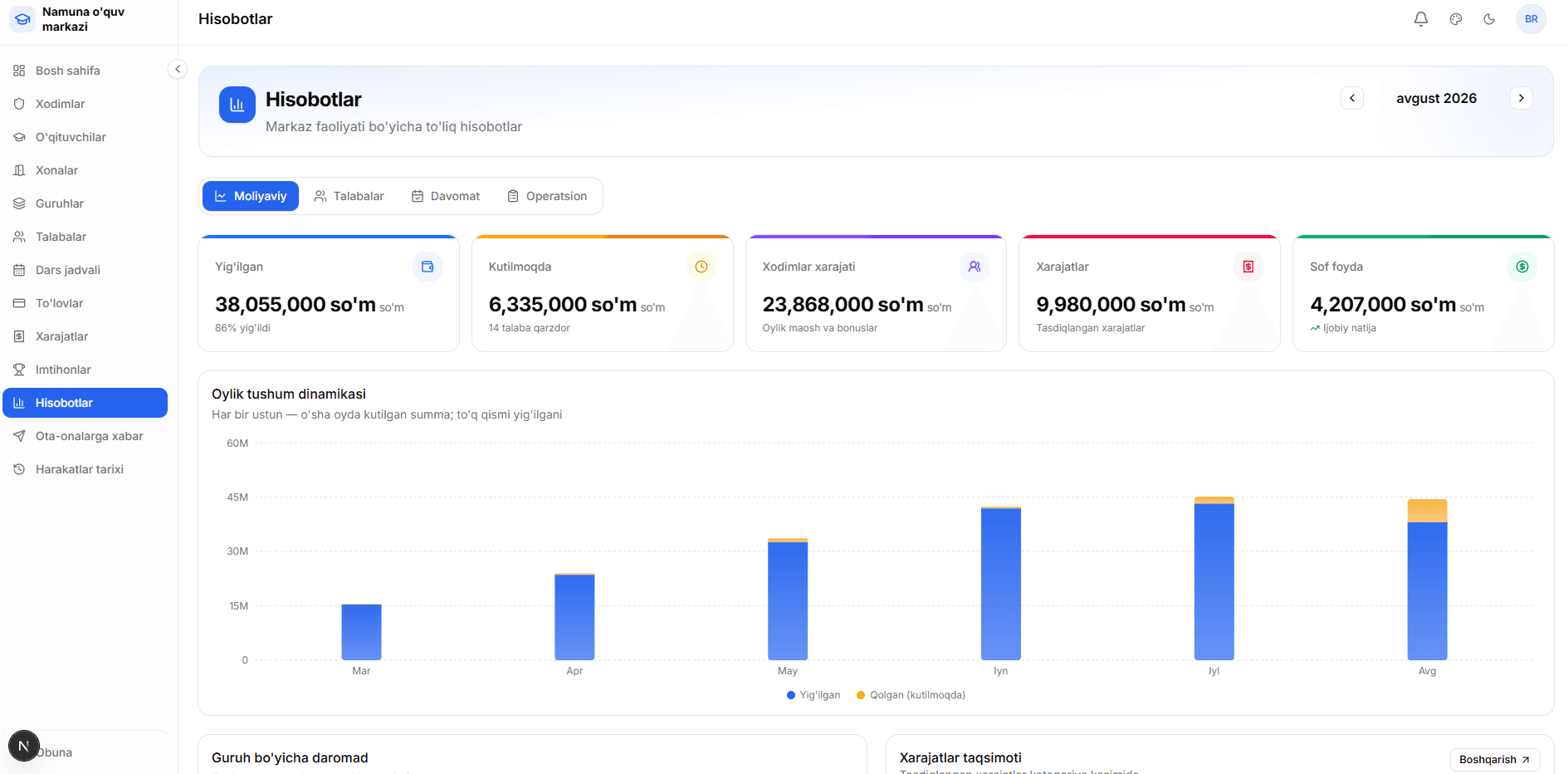Click the 38,055,000 so'm amount
Screen dimensions: 1568x774
296,305
